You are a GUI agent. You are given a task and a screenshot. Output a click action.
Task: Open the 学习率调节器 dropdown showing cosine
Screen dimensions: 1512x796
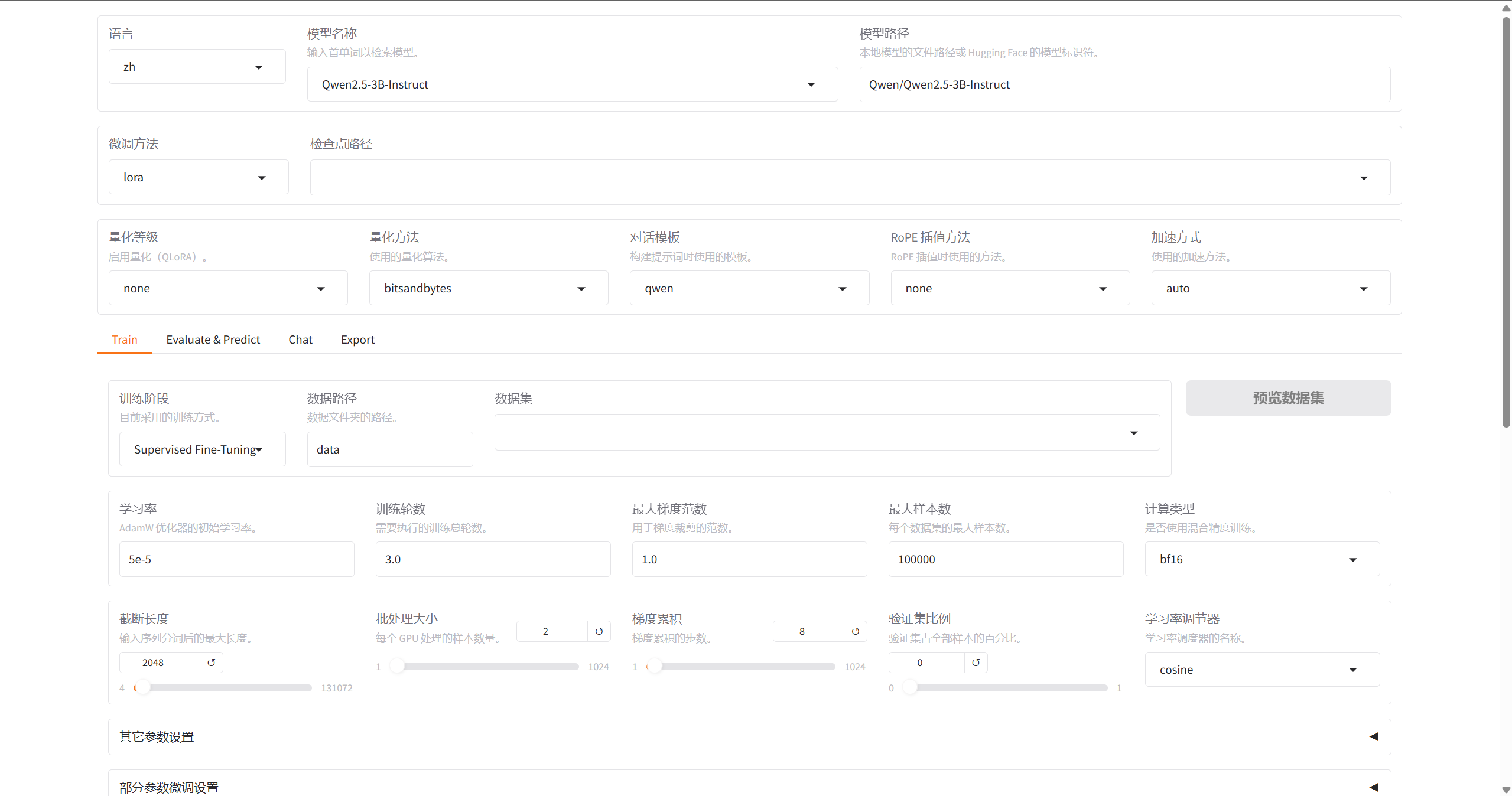1262,670
